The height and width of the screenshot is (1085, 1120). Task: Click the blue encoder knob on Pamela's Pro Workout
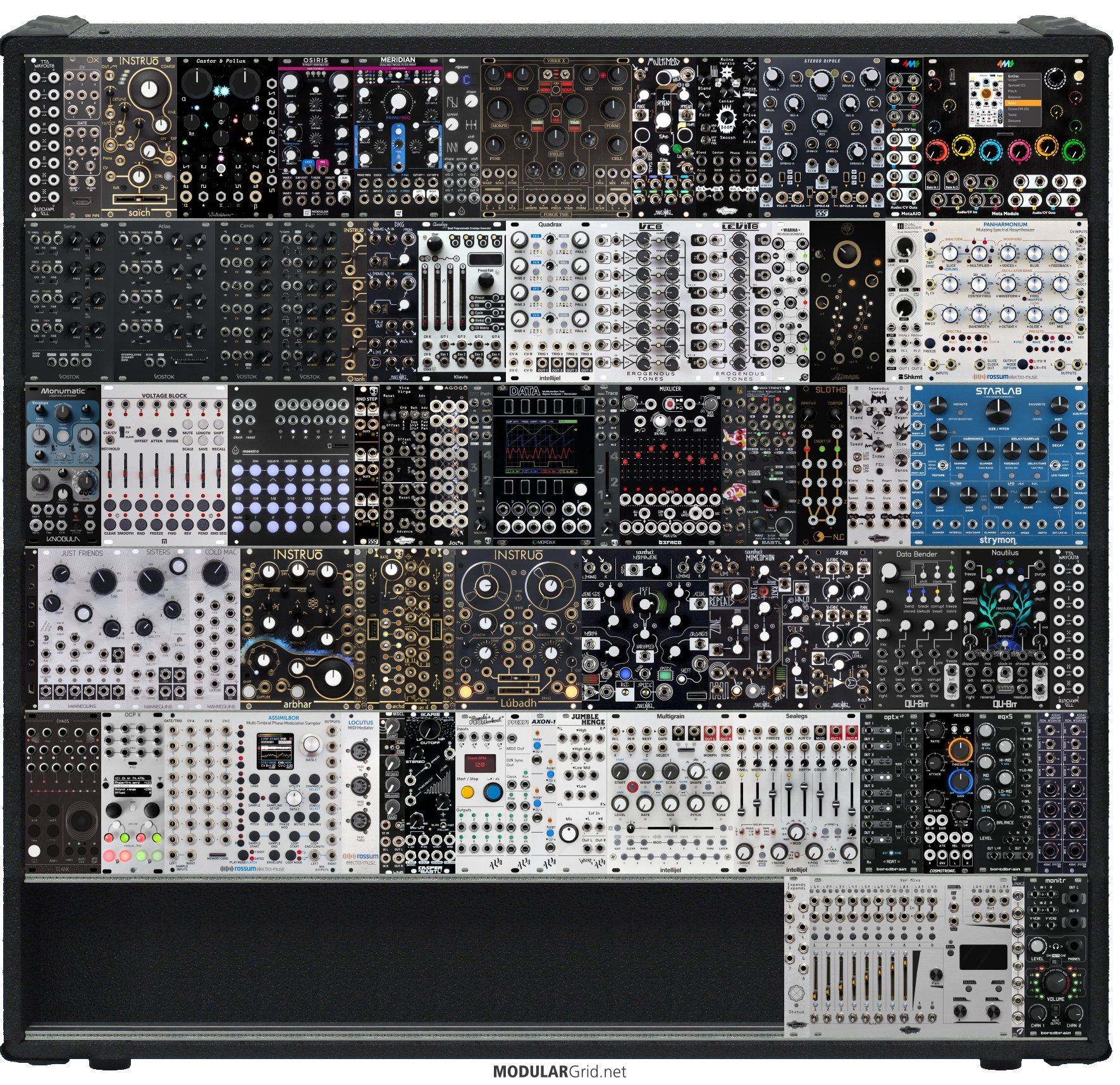tap(493, 792)
